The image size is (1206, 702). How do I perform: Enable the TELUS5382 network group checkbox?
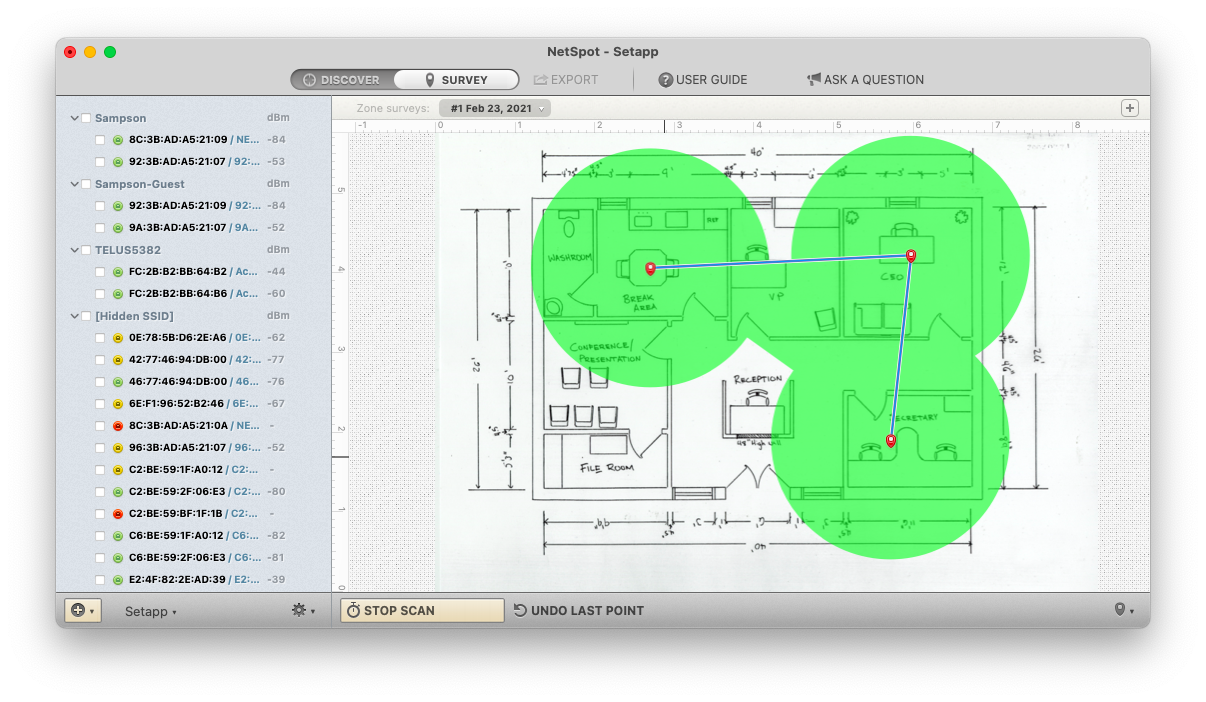coord(86,250)
